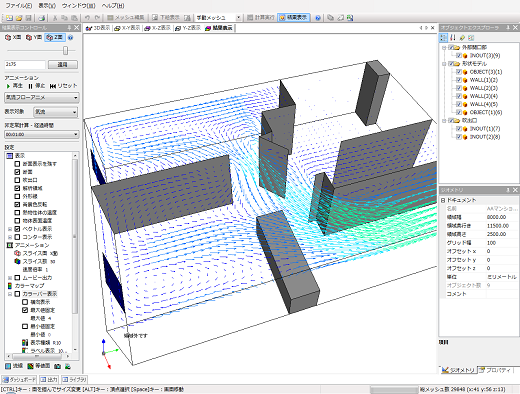Open the ファイル menu
Viewport: 520px width, 394px height.
(x=19, y=6)
